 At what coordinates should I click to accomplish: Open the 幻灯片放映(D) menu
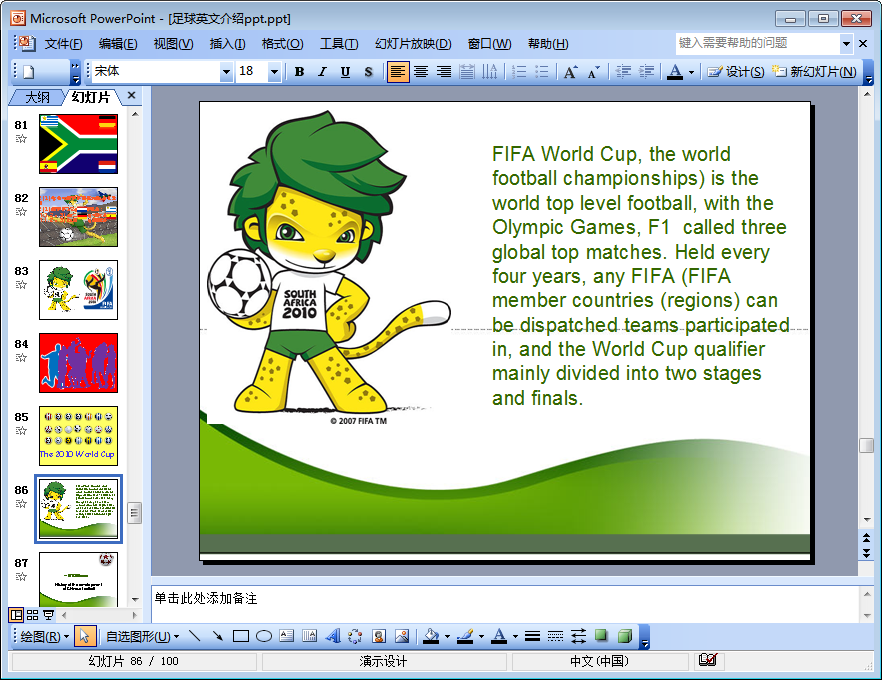(413, 44)
